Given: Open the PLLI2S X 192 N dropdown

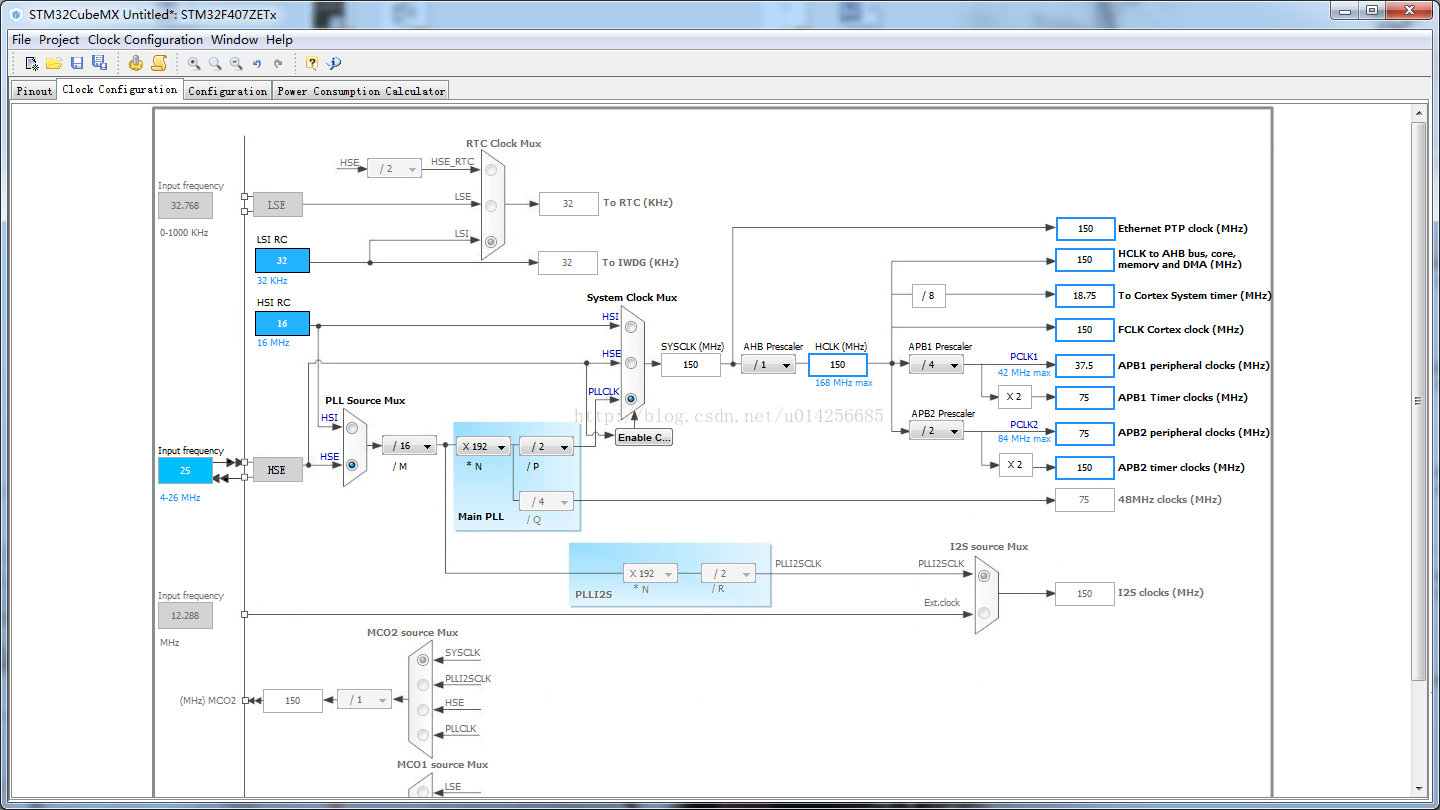Looking at the screenshot, I should (x=650, y=573).
